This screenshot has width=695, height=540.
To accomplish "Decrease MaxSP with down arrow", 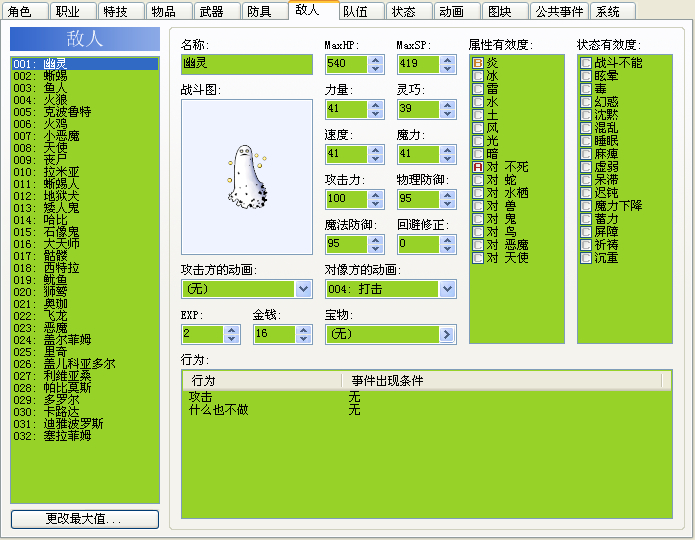I will click(448, 69).
